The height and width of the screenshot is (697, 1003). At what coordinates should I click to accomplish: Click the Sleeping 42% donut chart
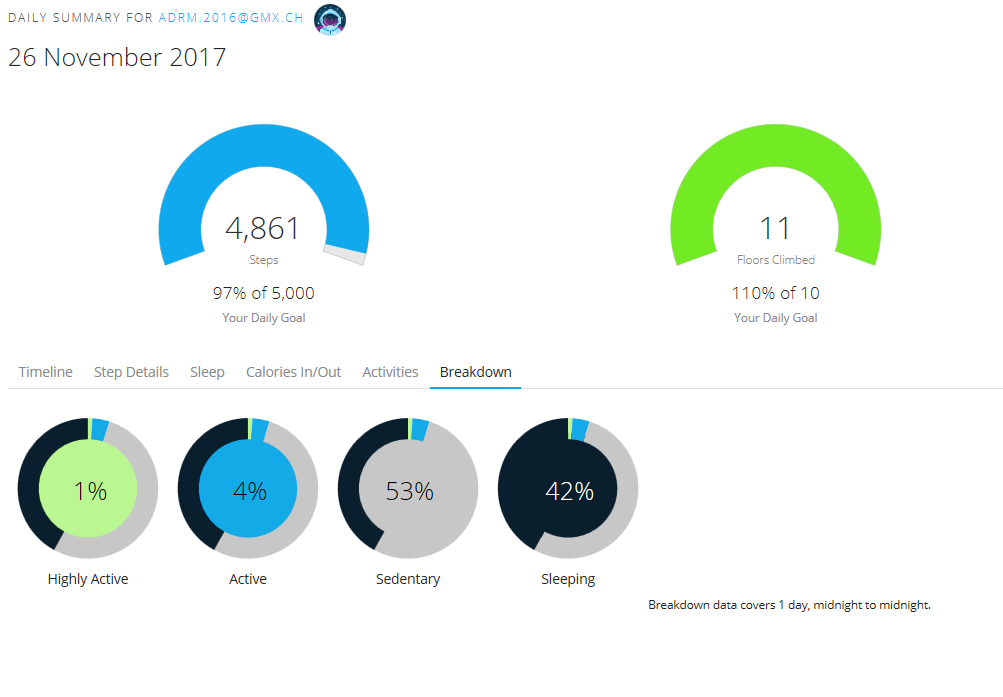tap(568, 490)
